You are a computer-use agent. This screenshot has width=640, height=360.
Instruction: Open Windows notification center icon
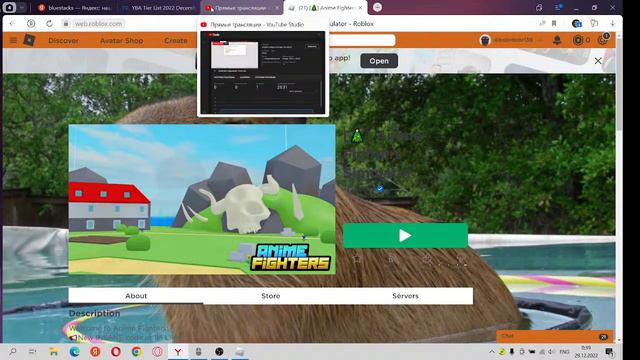click(x=609, y=351)
